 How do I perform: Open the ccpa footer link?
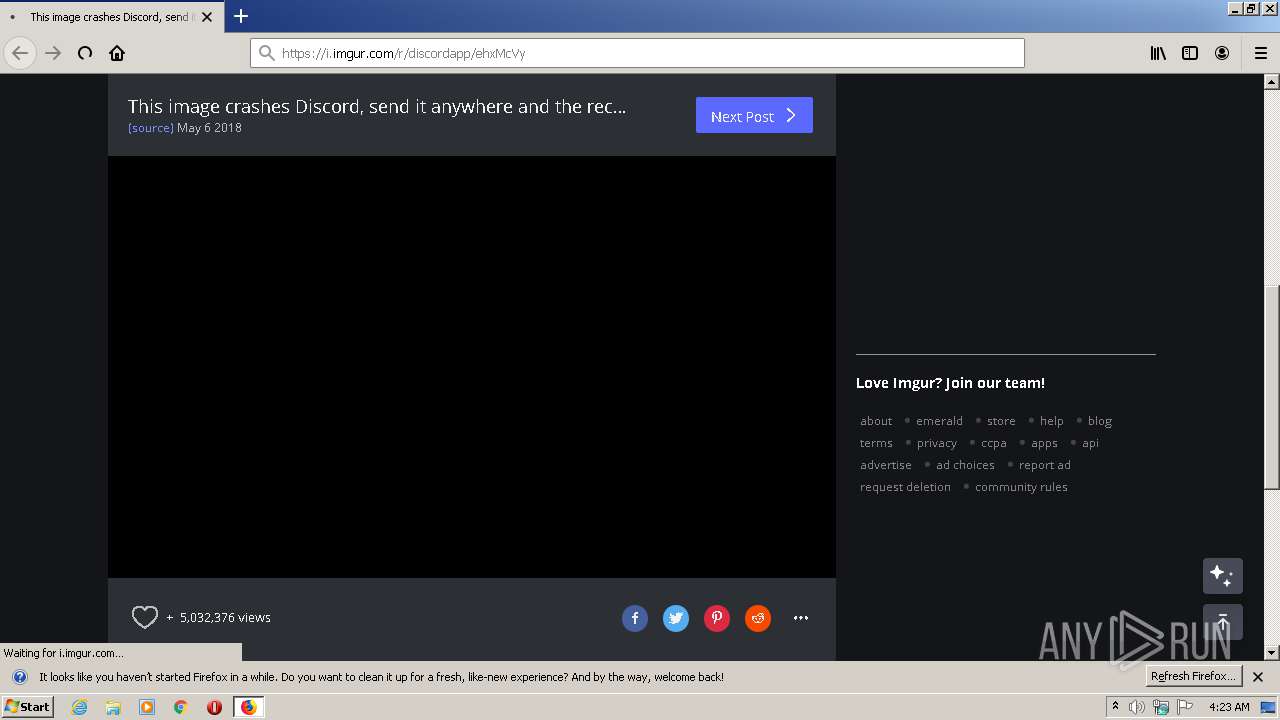click(x=994, y=443)
